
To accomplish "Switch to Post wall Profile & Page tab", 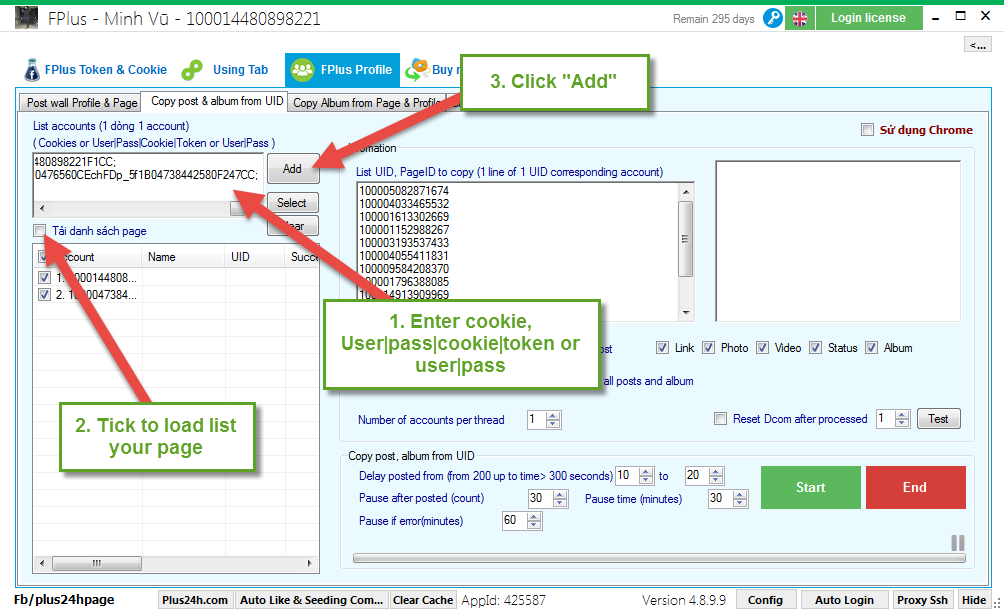I will point(81,102).
